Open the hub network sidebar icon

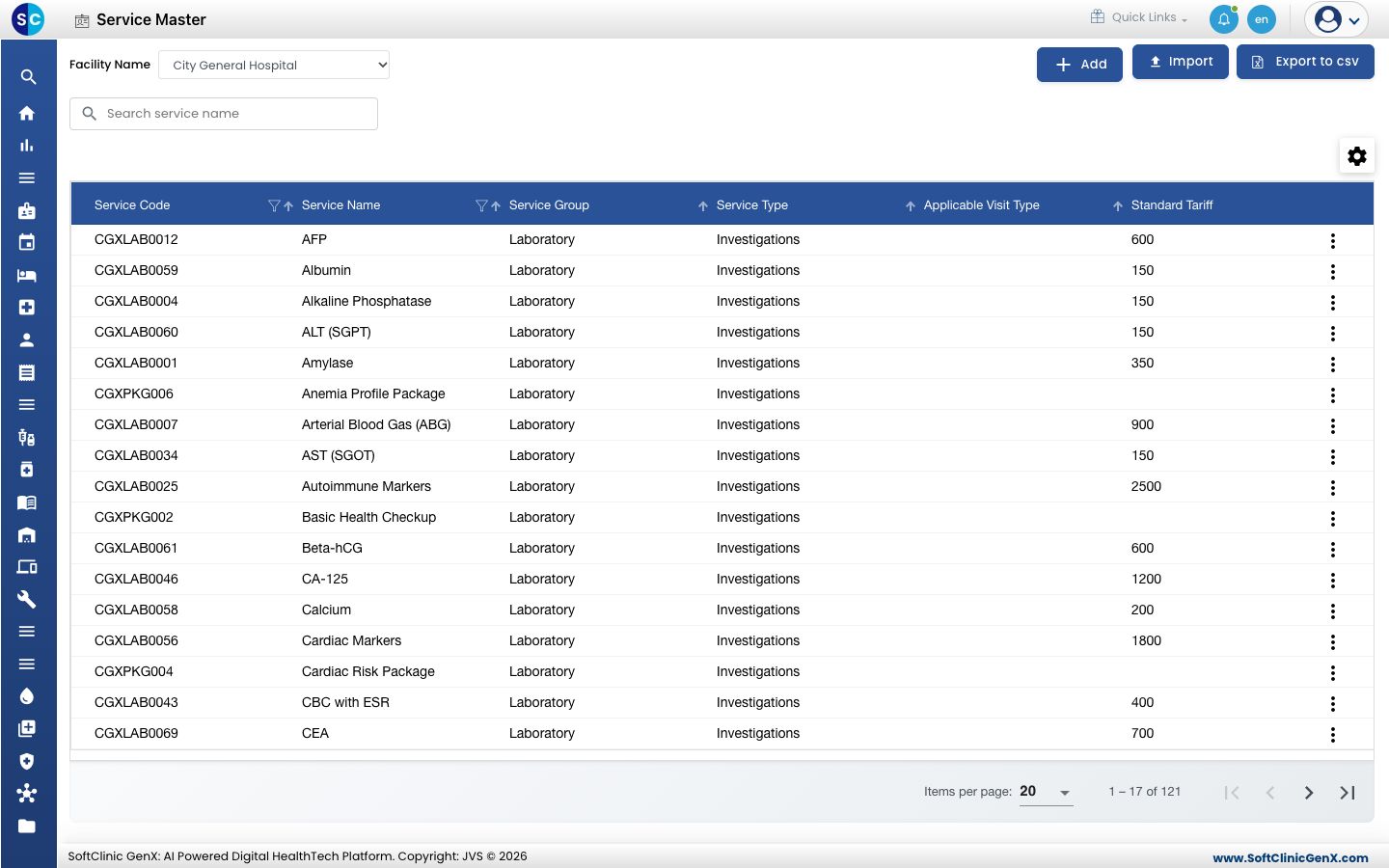click(x=27, y=793)
